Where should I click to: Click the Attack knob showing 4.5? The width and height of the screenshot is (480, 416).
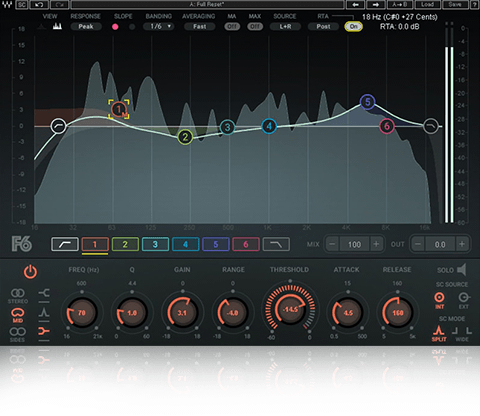tap(348, 313)
